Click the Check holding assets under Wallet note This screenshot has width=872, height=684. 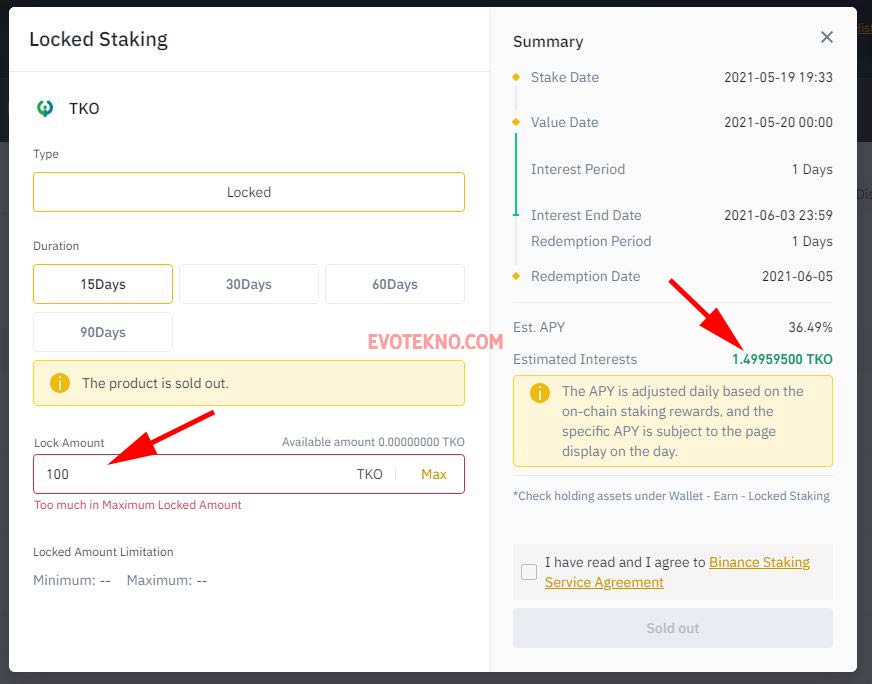click(671, 496)
